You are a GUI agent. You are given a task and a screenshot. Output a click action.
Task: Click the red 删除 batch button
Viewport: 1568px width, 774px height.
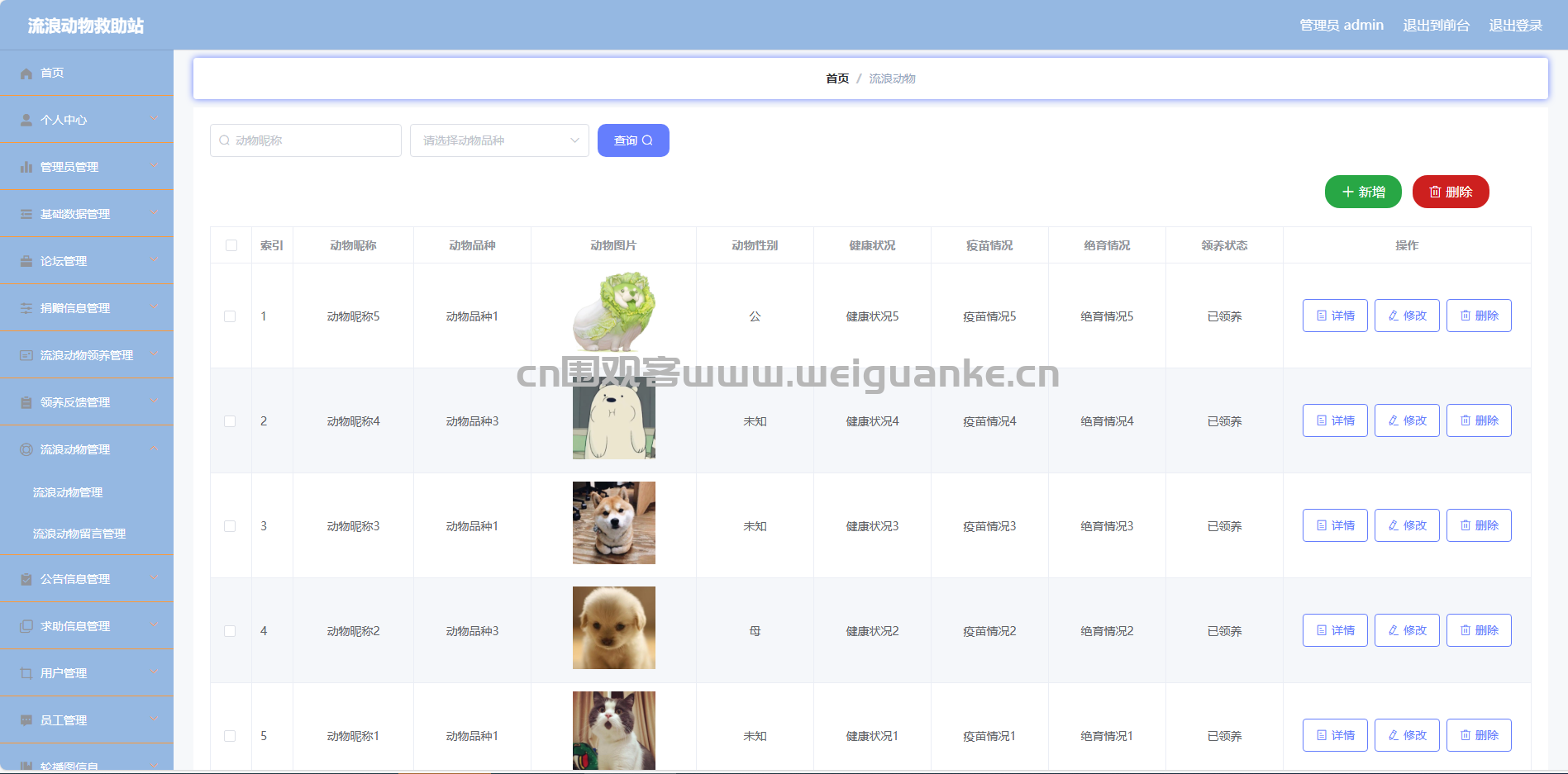point(1451,192)
